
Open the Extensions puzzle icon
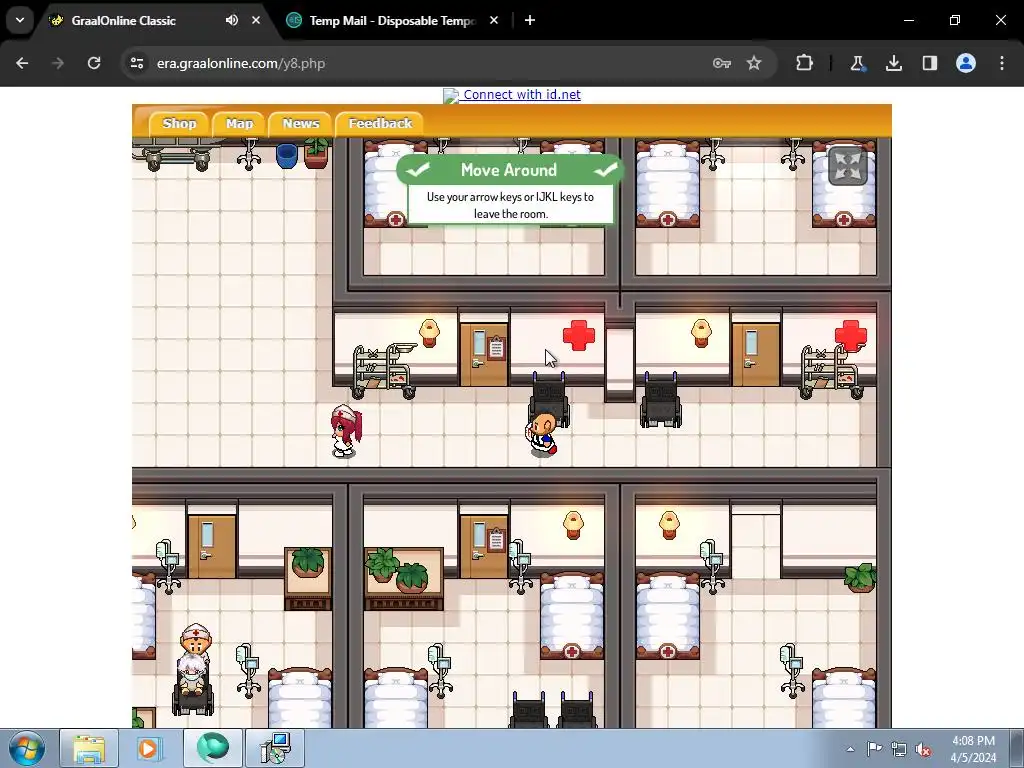click(x=805, y=63)
